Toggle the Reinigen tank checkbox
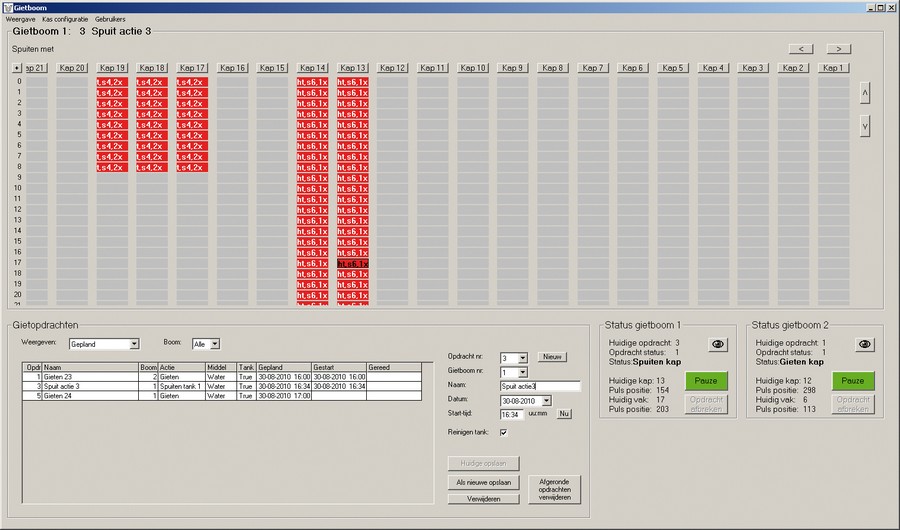The width and height of the screenshot is (900, 530). pyautogui.click(x=503, y=432)
